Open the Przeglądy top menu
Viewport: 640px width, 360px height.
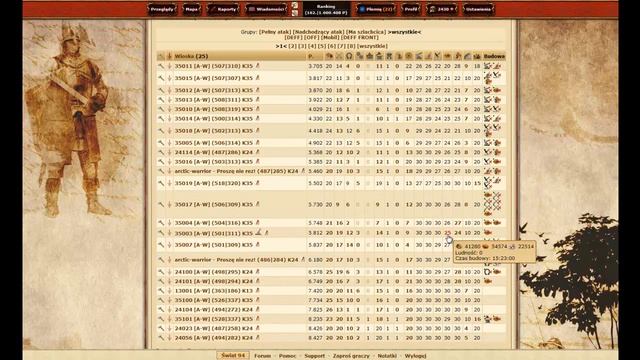click(162, 9)
